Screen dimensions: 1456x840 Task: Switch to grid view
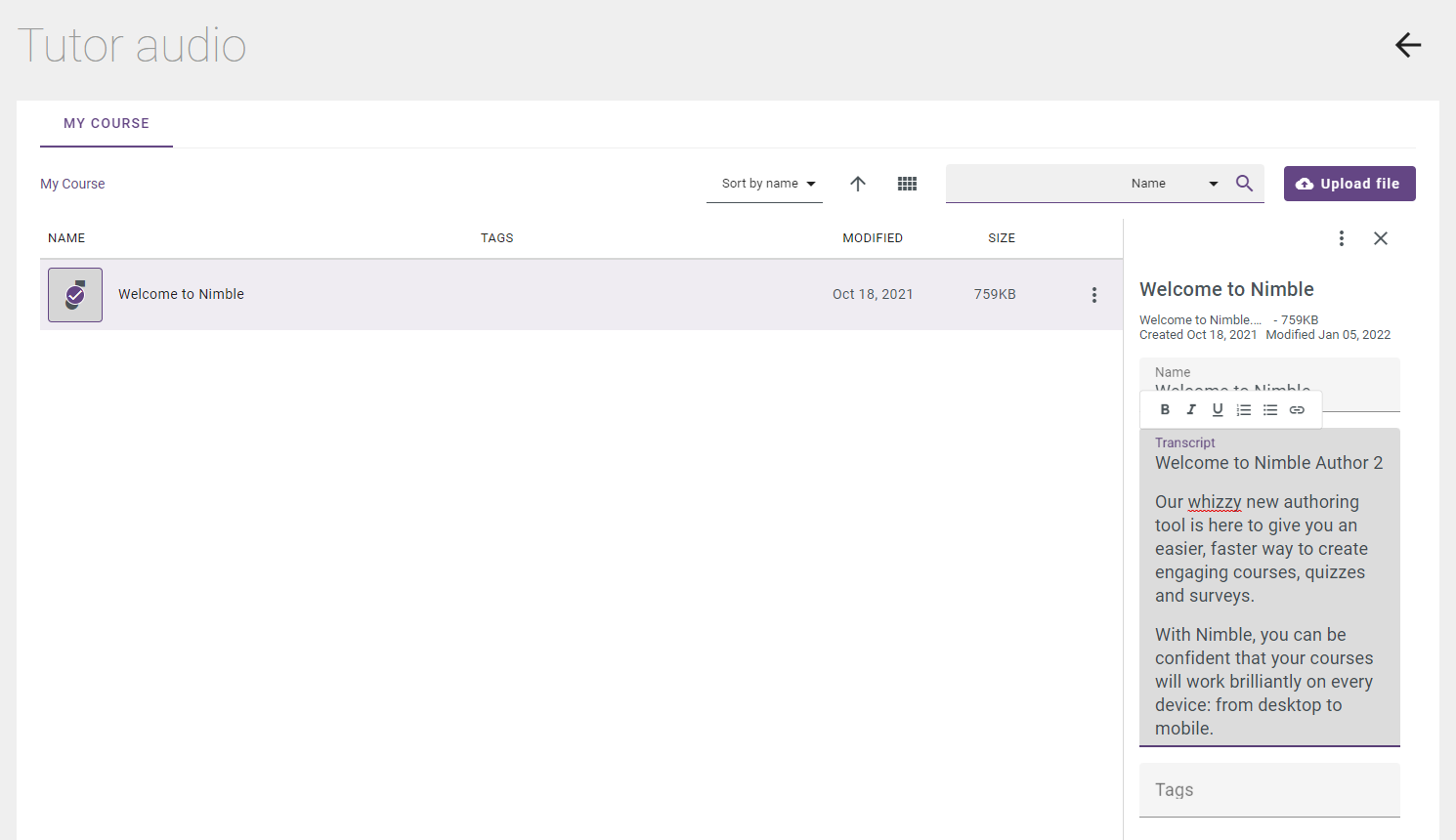click(907, 184)
